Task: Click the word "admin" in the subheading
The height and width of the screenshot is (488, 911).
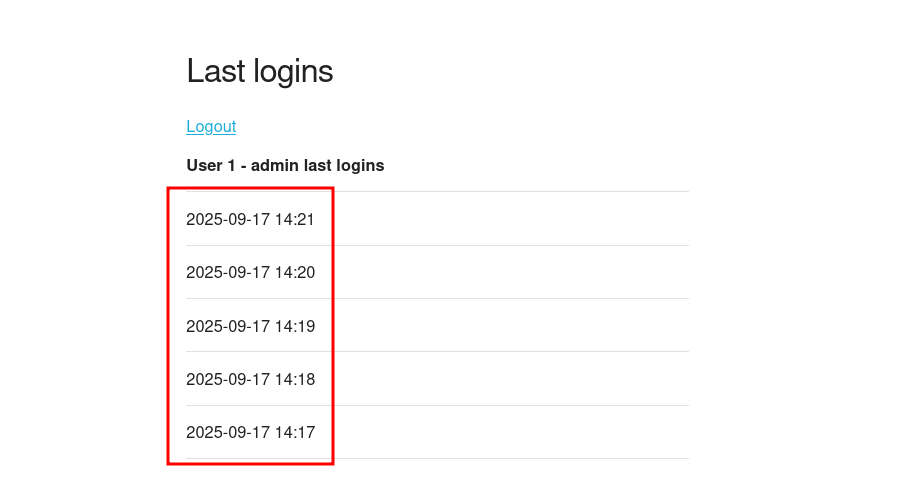Action: [x=273, y=165]
